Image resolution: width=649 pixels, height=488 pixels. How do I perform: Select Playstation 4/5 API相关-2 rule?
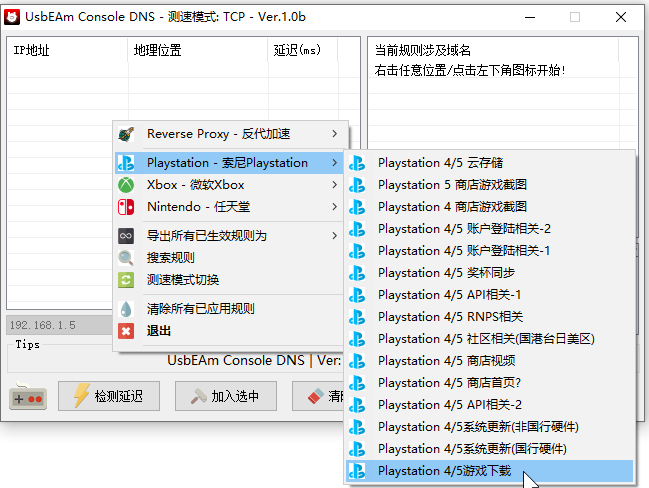coord(490,405)
